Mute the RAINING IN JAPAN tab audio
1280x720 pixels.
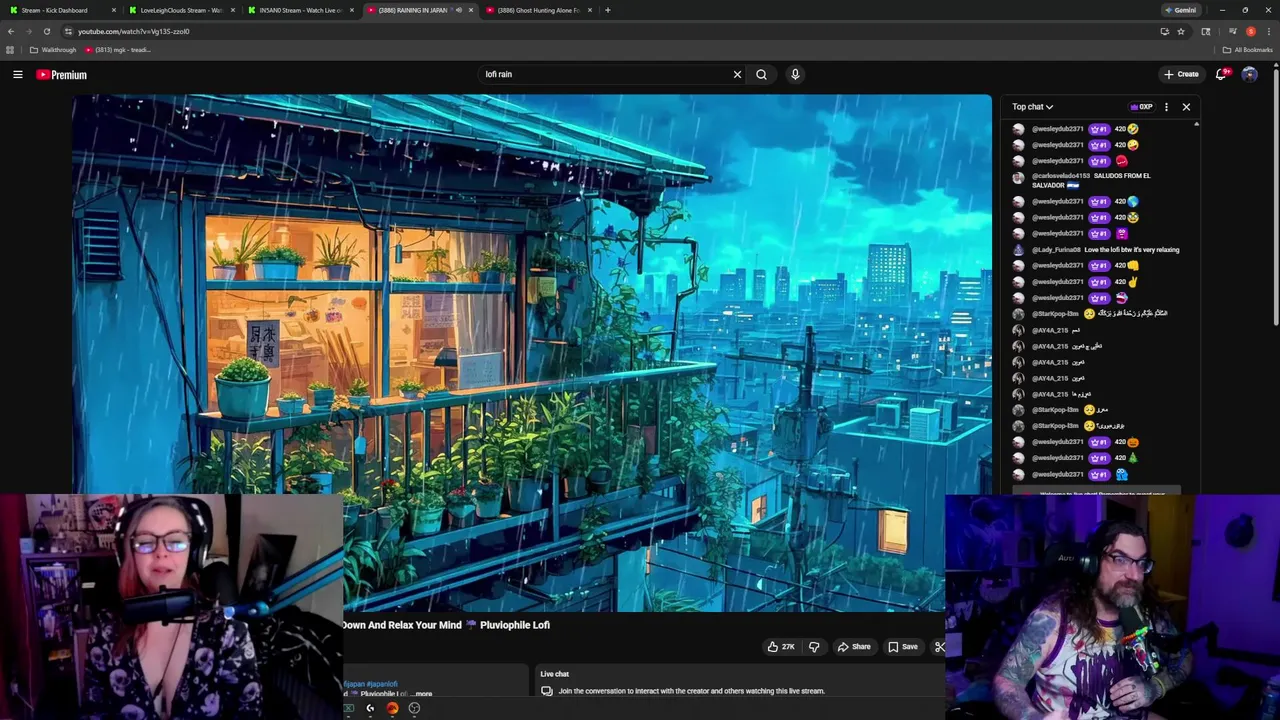click(x=459, y=10)
